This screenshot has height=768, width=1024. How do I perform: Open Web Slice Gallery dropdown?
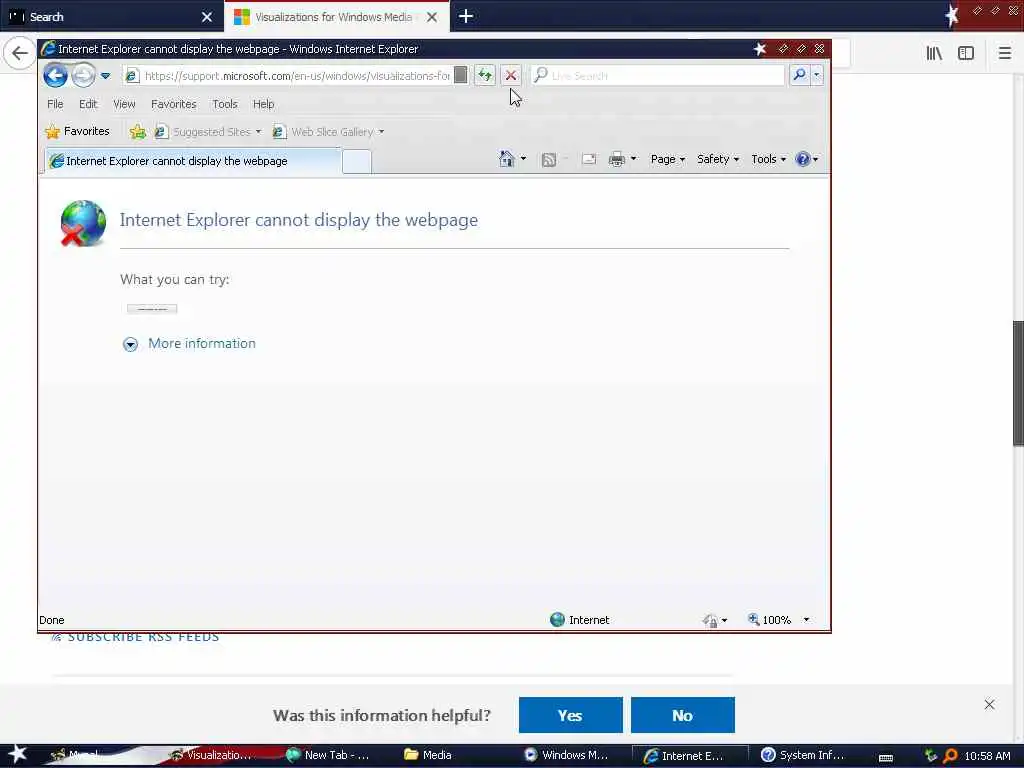pos(328,132)
